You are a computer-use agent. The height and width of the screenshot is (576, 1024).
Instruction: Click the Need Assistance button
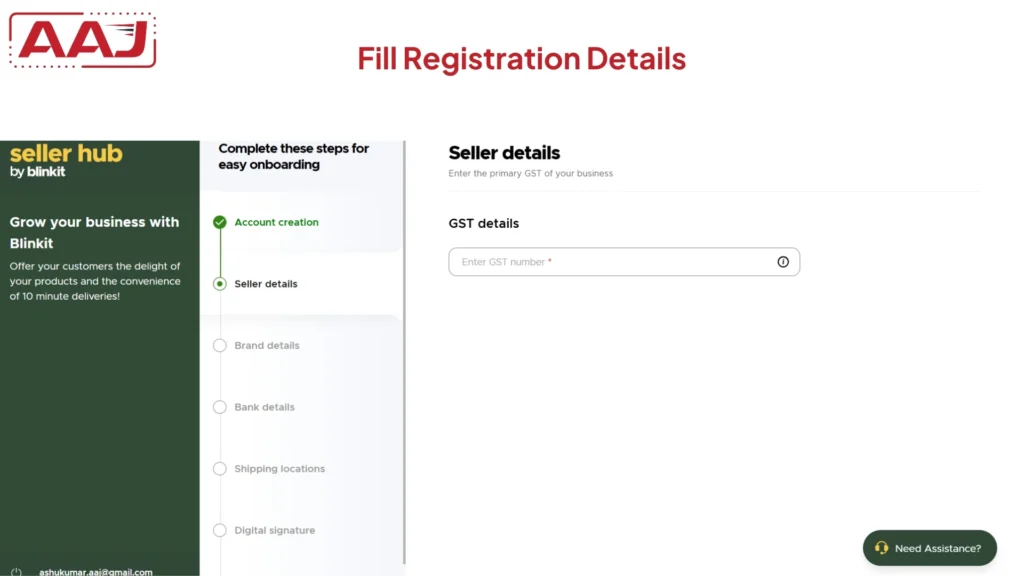click(929, 548)
